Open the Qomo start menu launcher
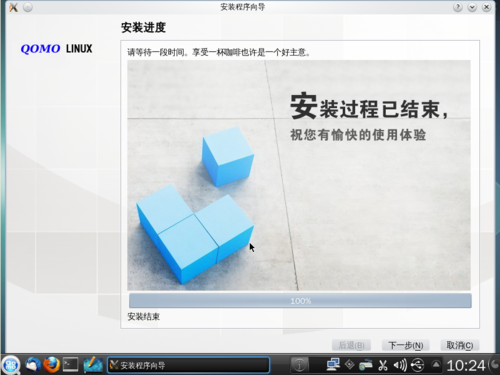Viewport: 500px width, 375px height. click(x=11, y=365)
